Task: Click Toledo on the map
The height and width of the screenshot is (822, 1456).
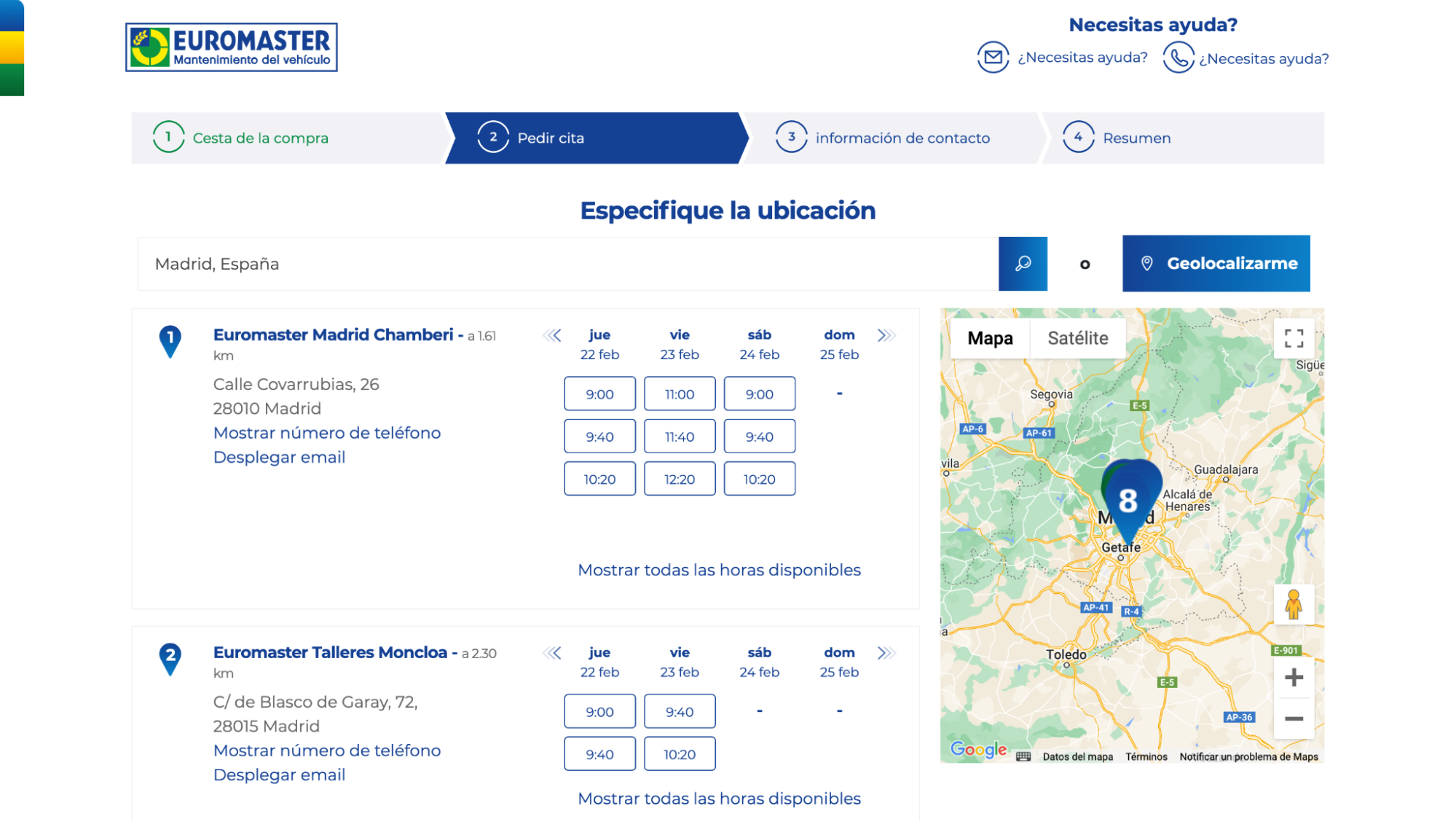Action: tap(1066, 655)
